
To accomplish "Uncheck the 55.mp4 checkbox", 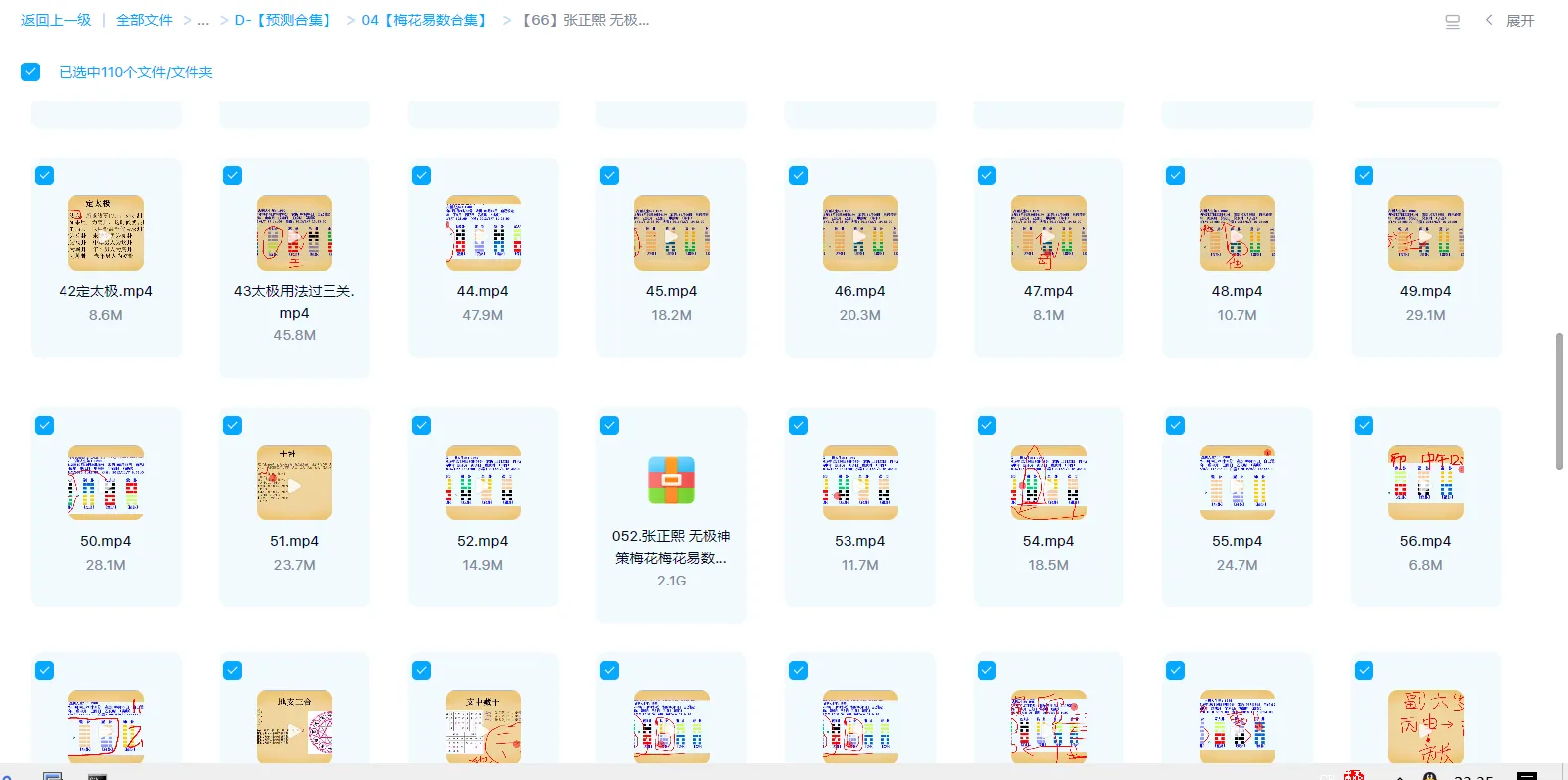I will [x=1176, y=426].
